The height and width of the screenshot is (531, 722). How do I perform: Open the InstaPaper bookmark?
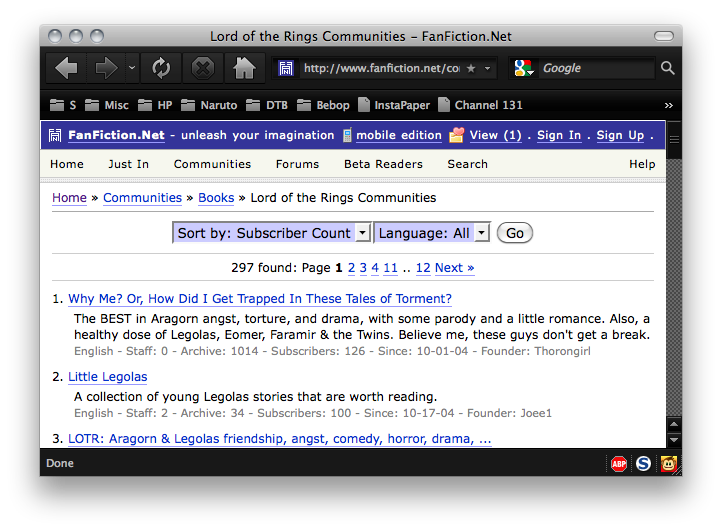[x=394, y=105]
